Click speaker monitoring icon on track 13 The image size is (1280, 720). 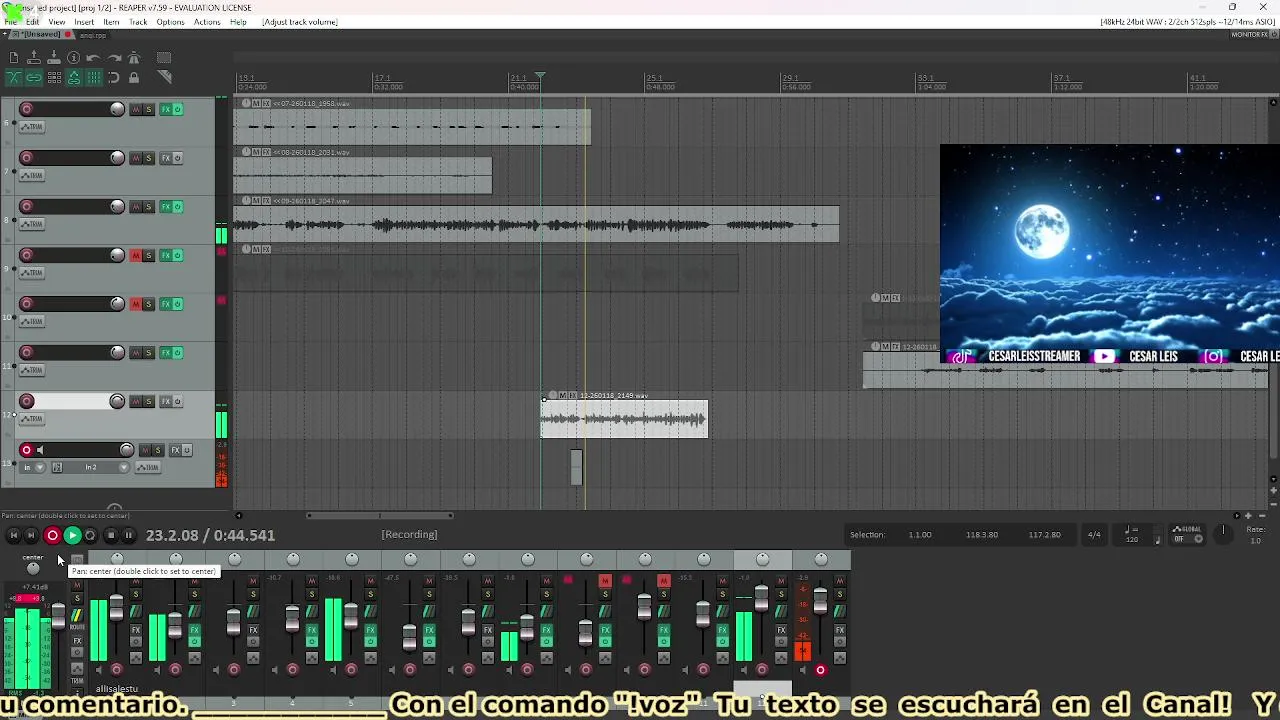[40, 450]
